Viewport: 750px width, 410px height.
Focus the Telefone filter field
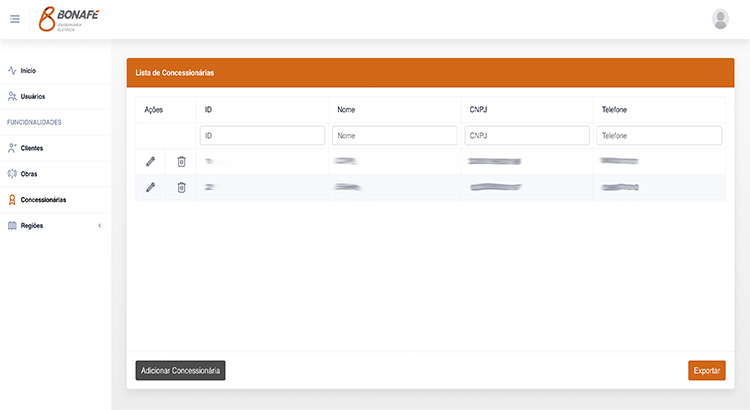click(659, 135)
